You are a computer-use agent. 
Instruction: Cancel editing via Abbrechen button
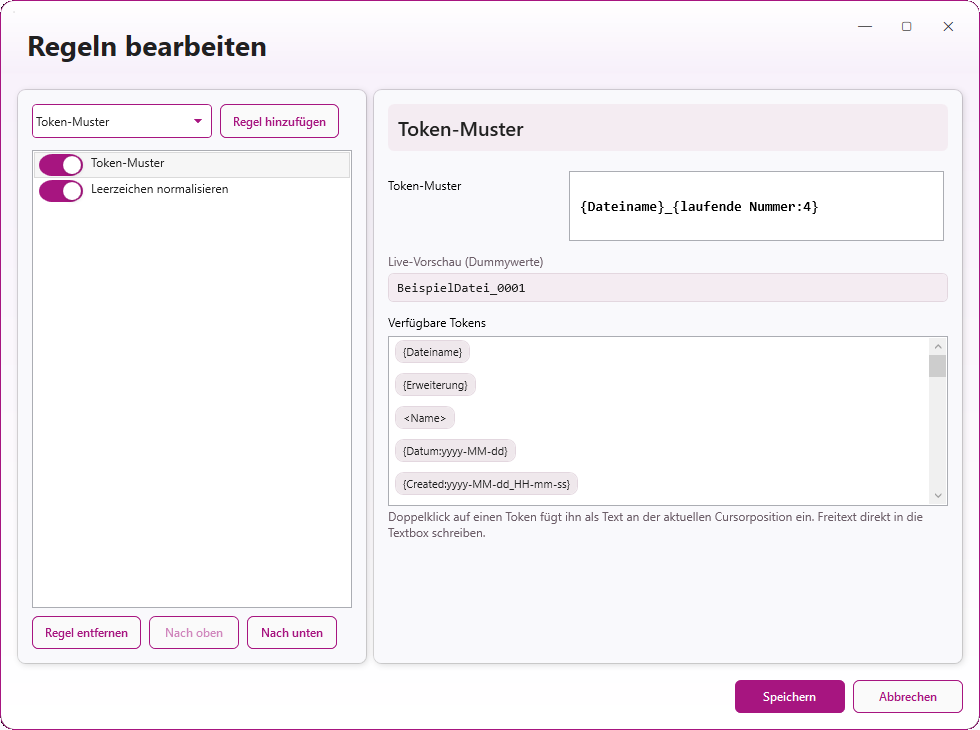(908, 697)
